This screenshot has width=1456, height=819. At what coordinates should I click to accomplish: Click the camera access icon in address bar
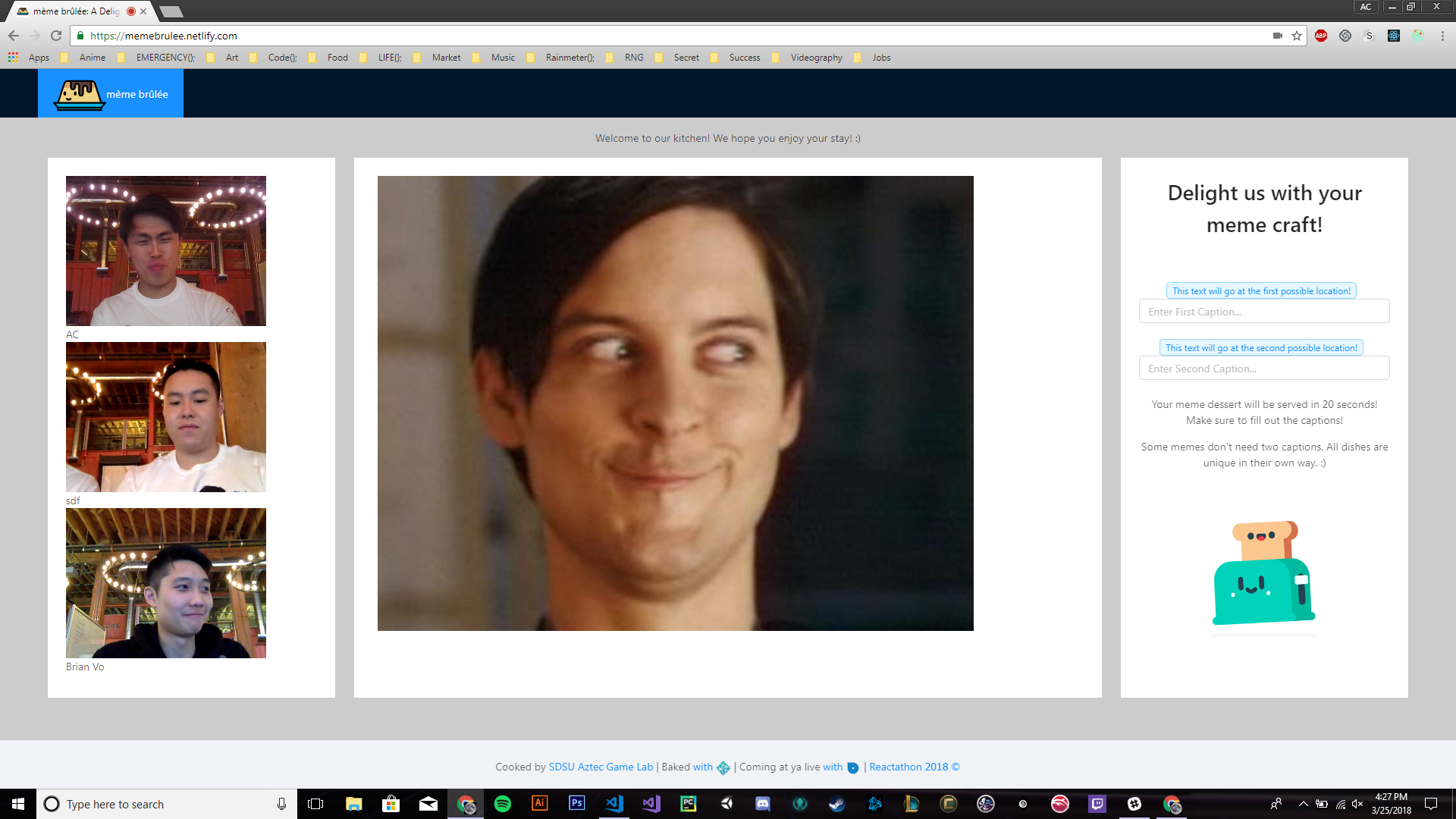[x=1278, y=36]
